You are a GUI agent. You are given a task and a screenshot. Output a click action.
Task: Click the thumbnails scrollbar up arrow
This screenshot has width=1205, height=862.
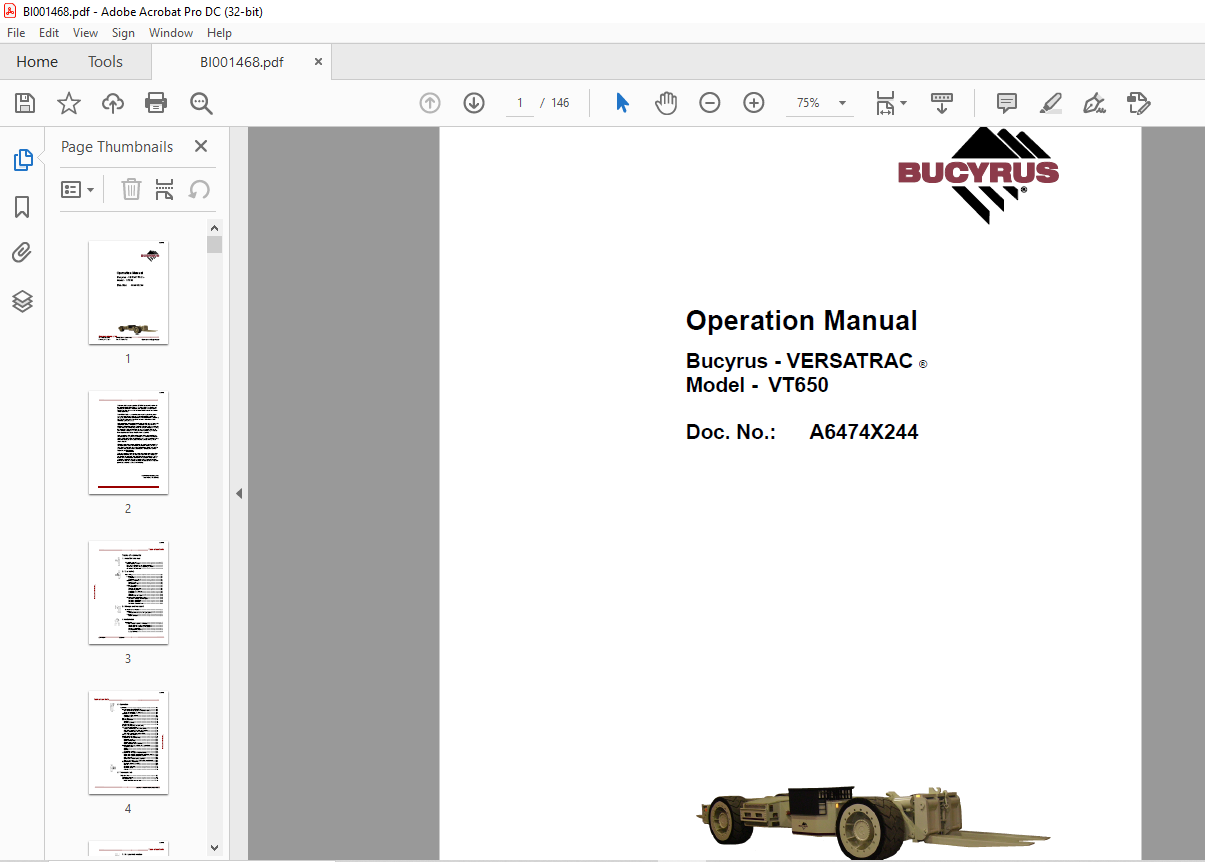tap(214, 227)
